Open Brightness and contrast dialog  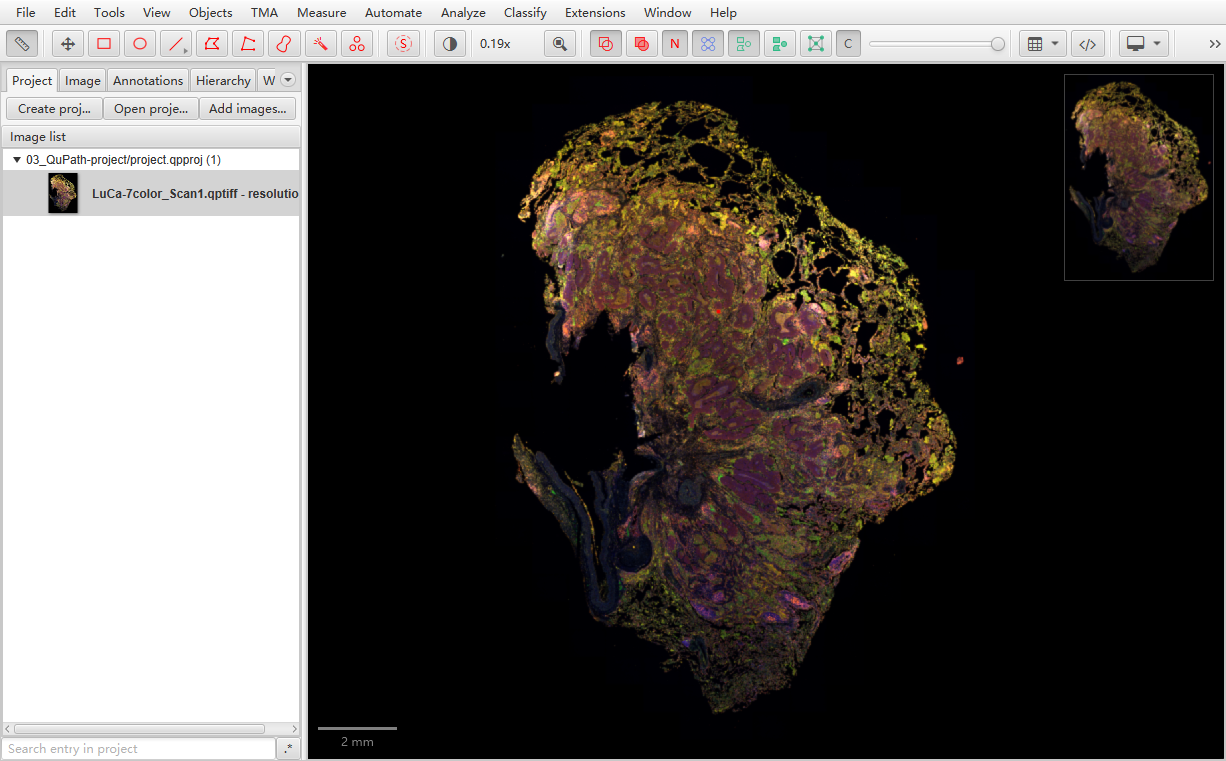450,44
